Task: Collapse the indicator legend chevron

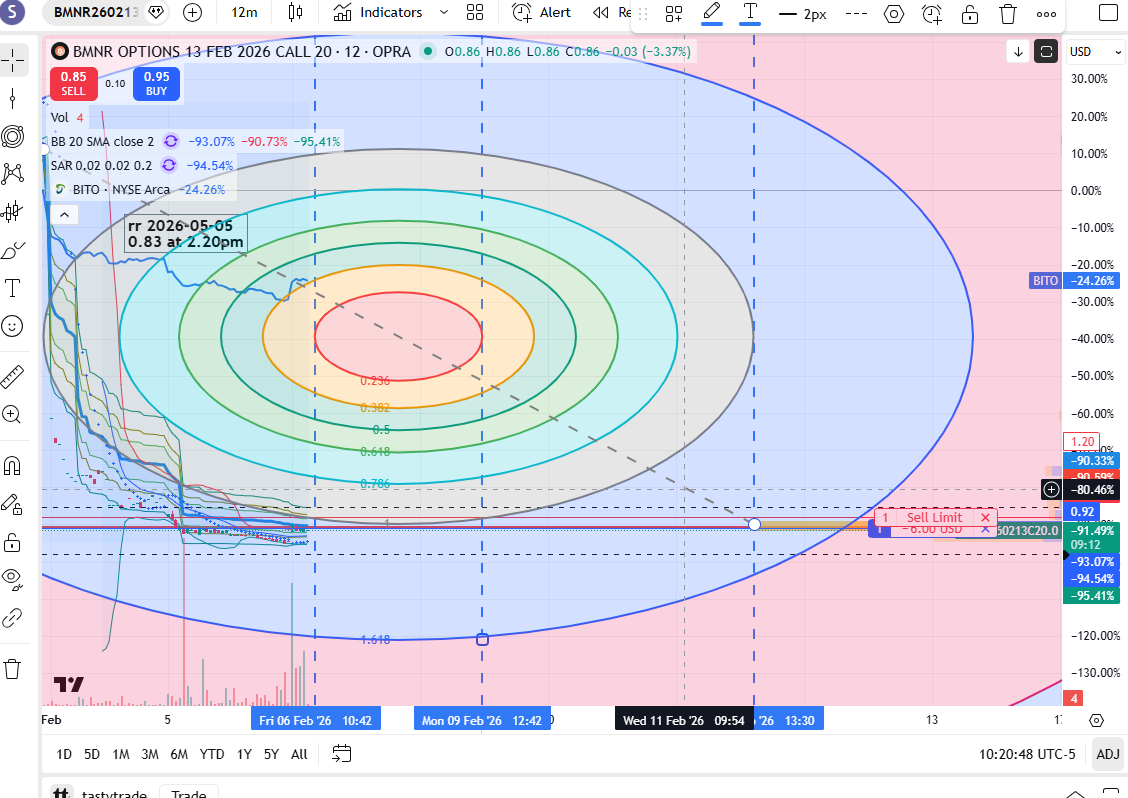Action: click(63, 214)
